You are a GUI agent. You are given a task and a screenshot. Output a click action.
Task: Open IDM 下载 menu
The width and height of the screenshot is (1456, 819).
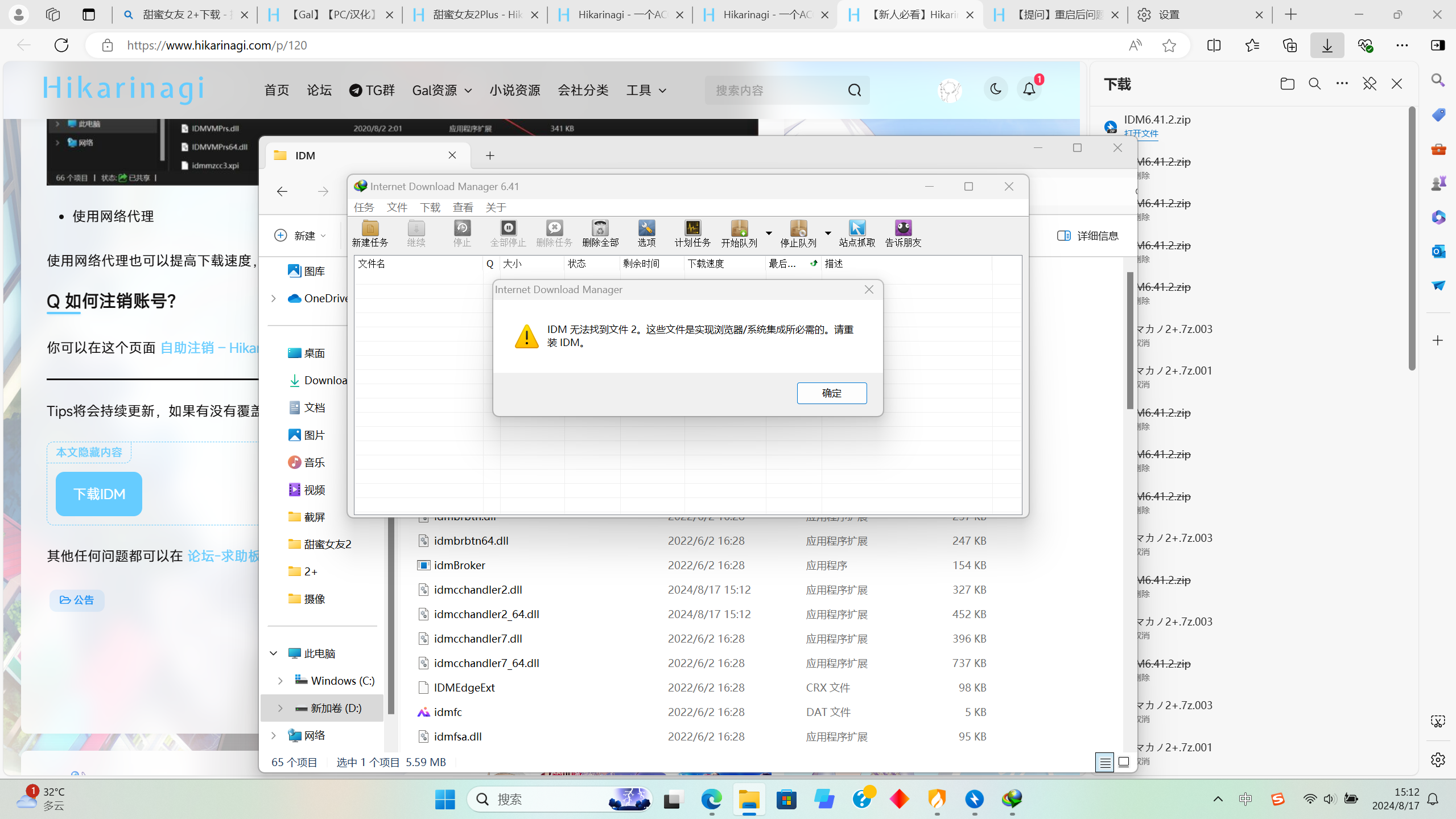coord(430,207)
